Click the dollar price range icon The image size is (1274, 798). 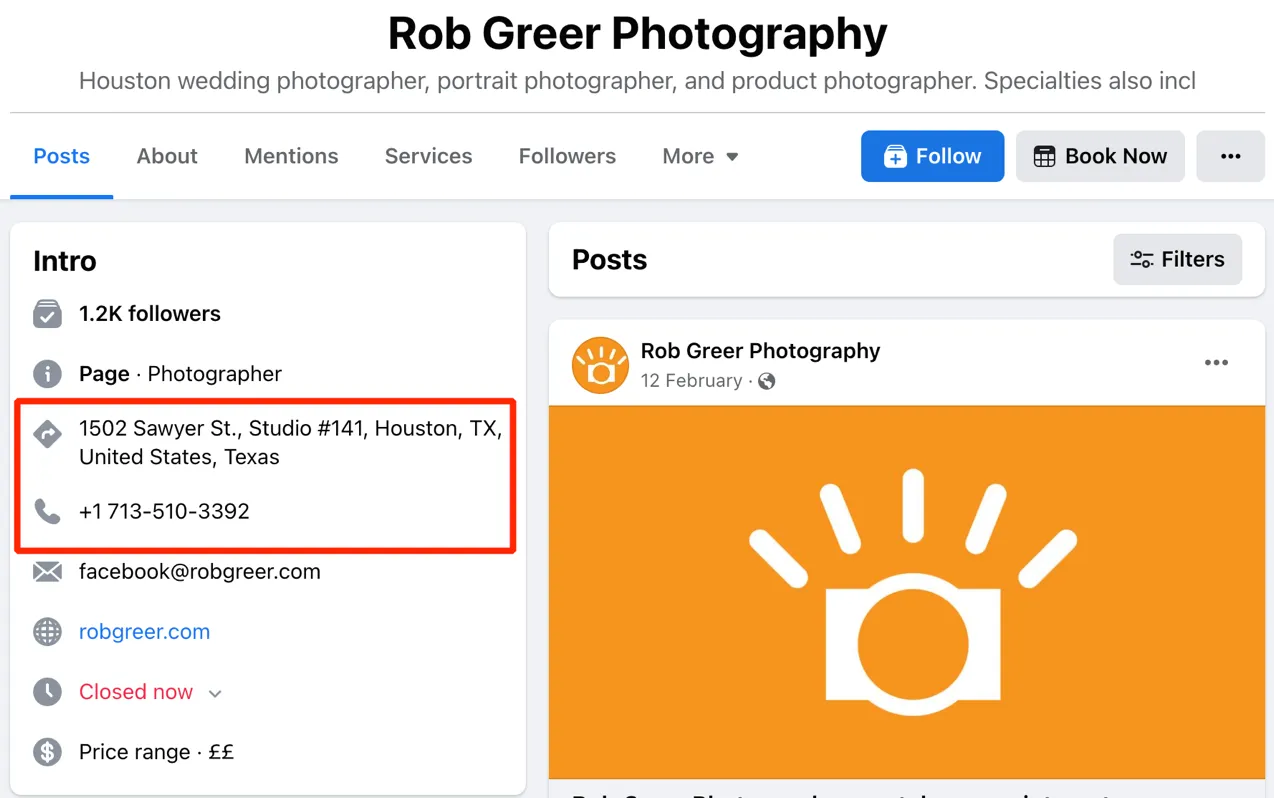(x=47, y=752)
